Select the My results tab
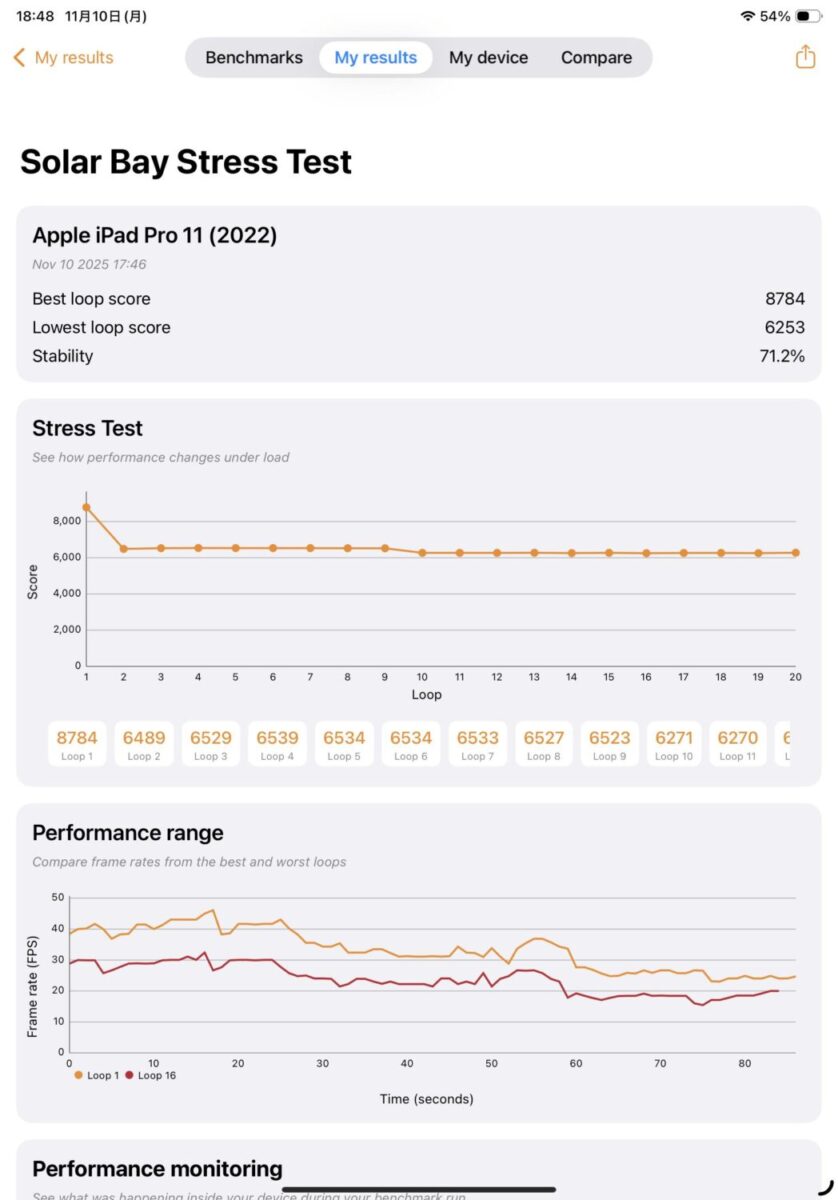 (375, 58)
